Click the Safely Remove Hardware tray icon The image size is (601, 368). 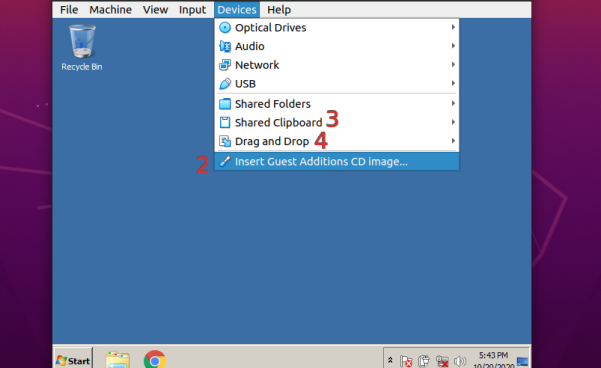point(424,361)
